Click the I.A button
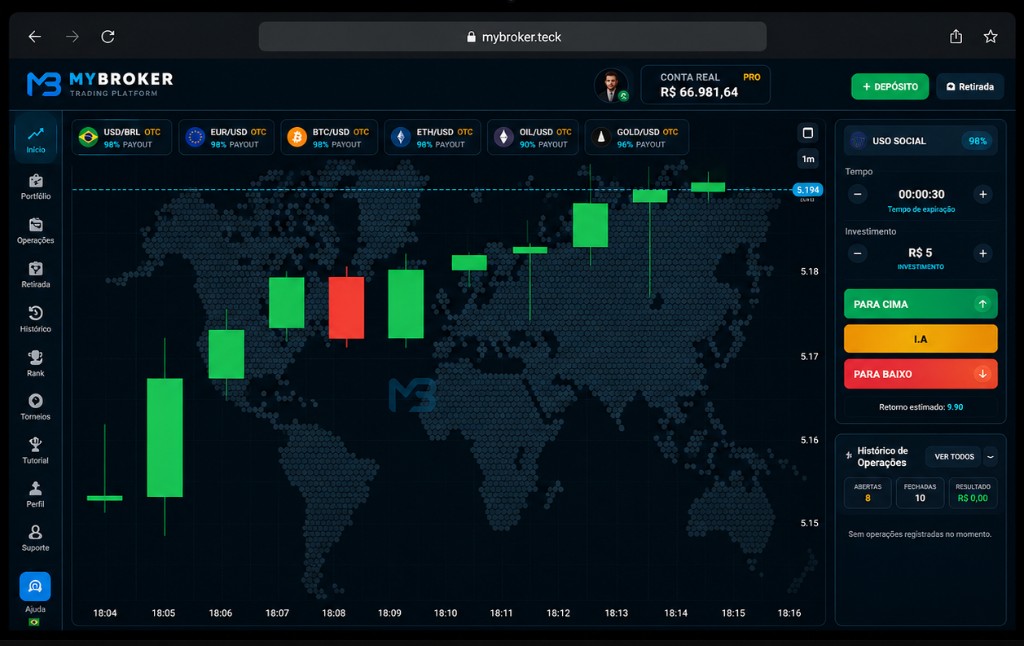 point(920,339)
